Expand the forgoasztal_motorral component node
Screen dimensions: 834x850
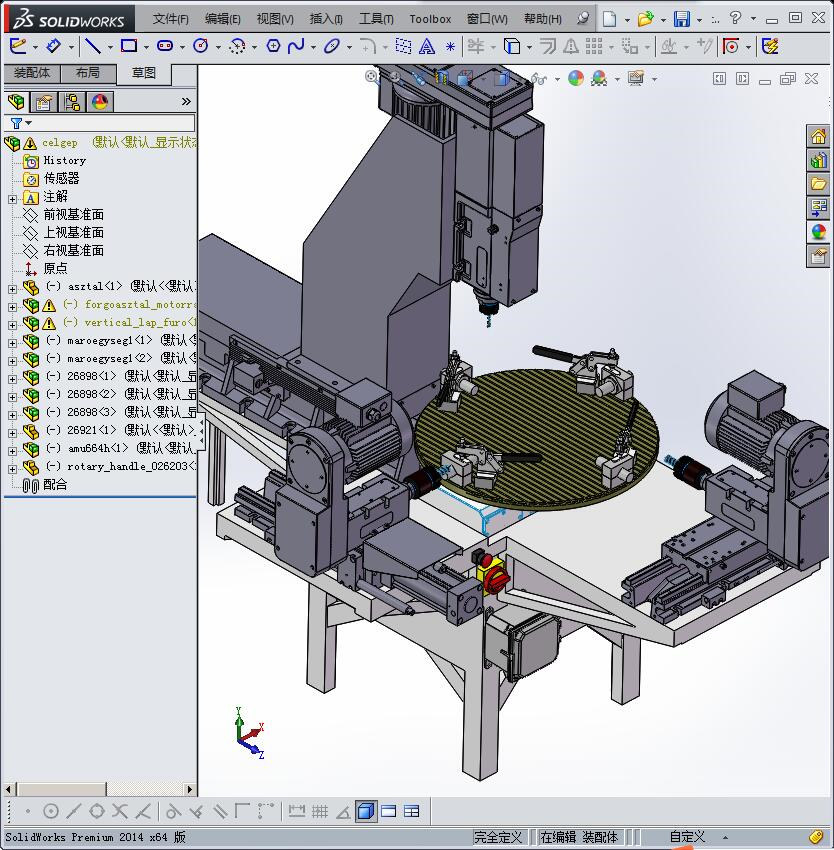click(12, 307)
